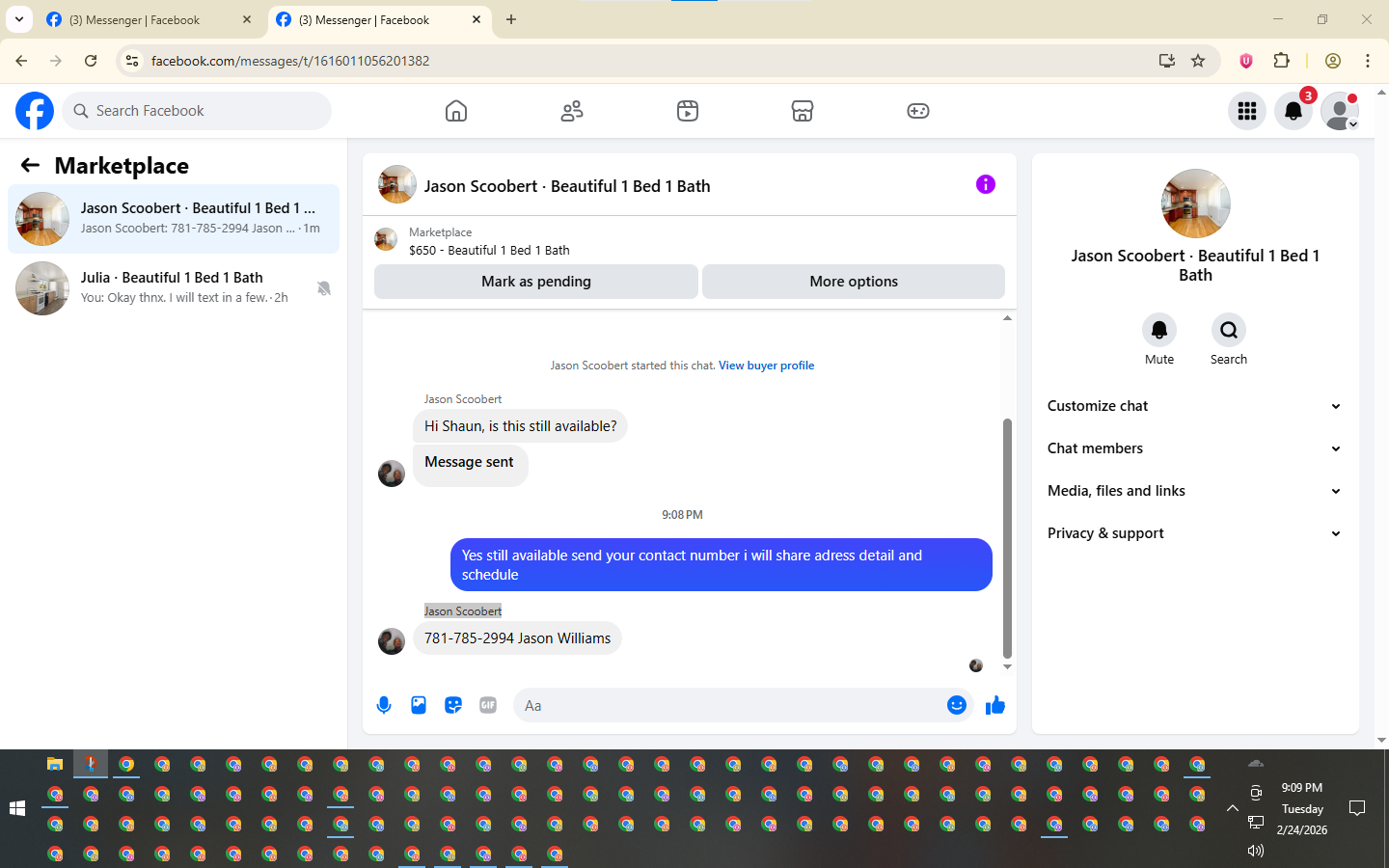Viewport: 1389px width, 868px height.
Task: Show hidden system tray icons chevron
Action: click(x=1232, y=808)
